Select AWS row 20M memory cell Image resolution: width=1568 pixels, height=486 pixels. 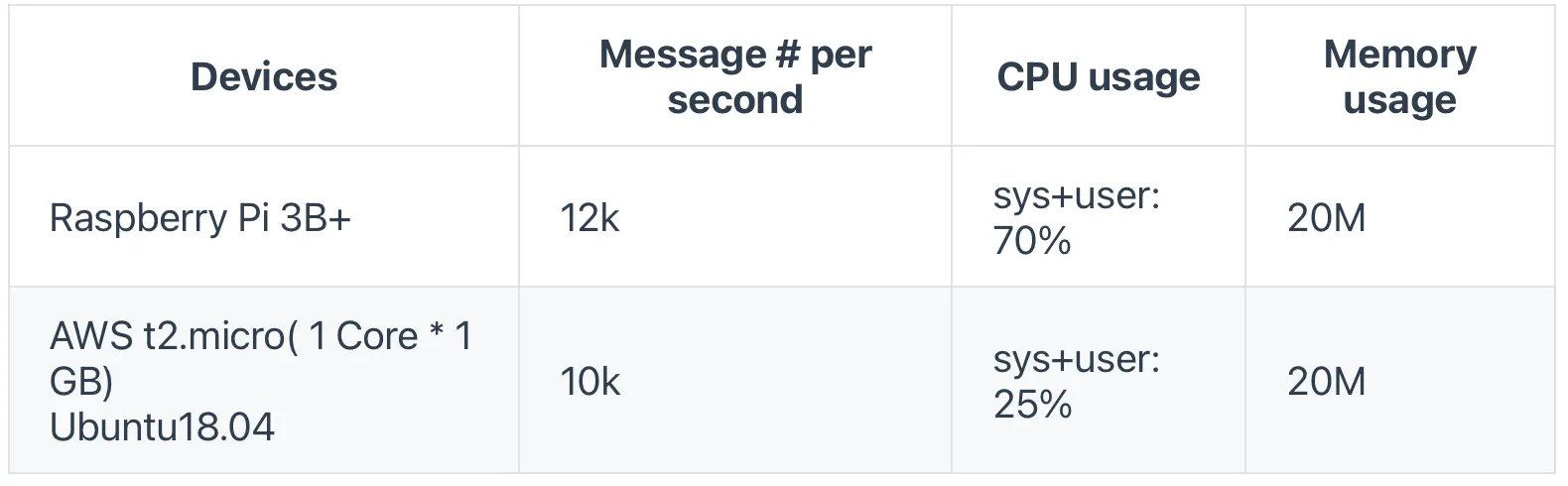[x=1326, y=382]
